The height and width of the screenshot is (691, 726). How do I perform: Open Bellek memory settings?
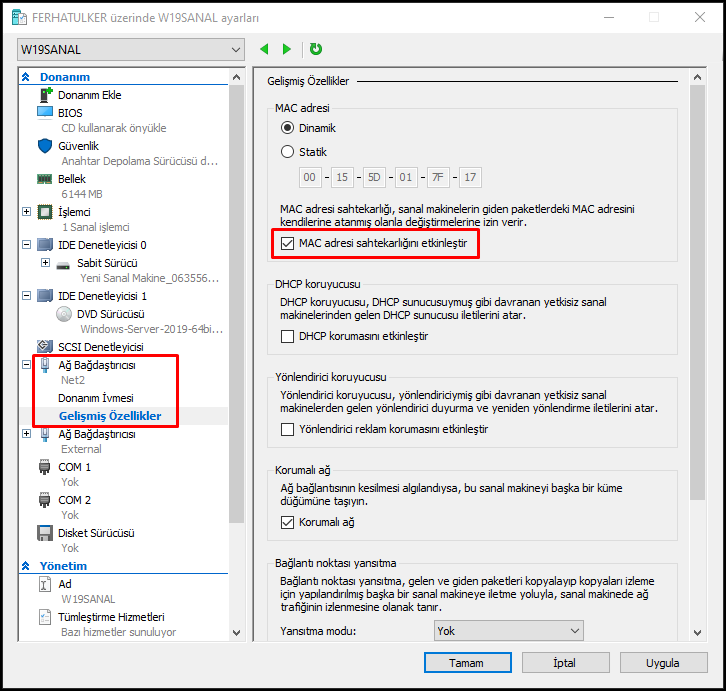click(71, 179)
